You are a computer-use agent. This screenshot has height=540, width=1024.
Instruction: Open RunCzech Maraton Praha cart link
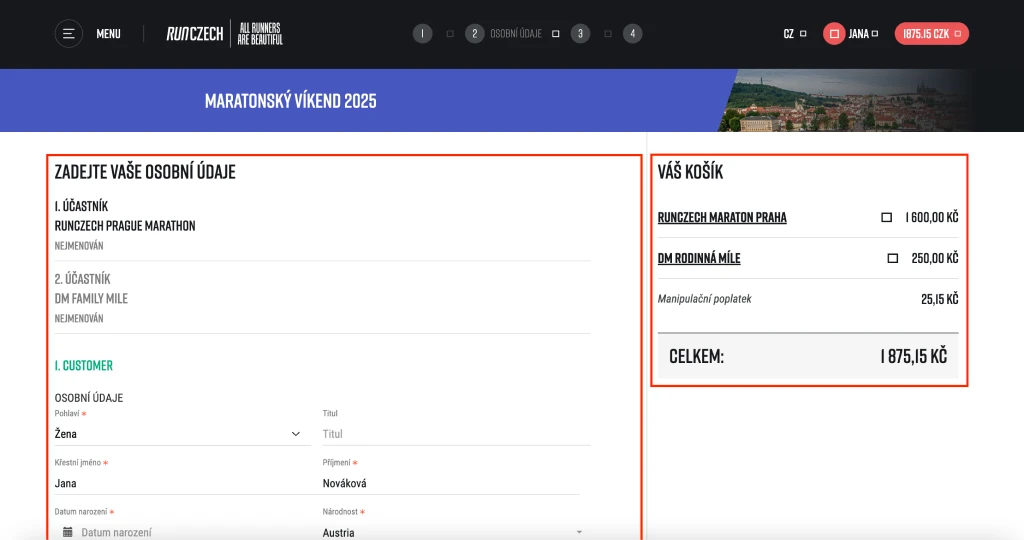coord(722,217)
